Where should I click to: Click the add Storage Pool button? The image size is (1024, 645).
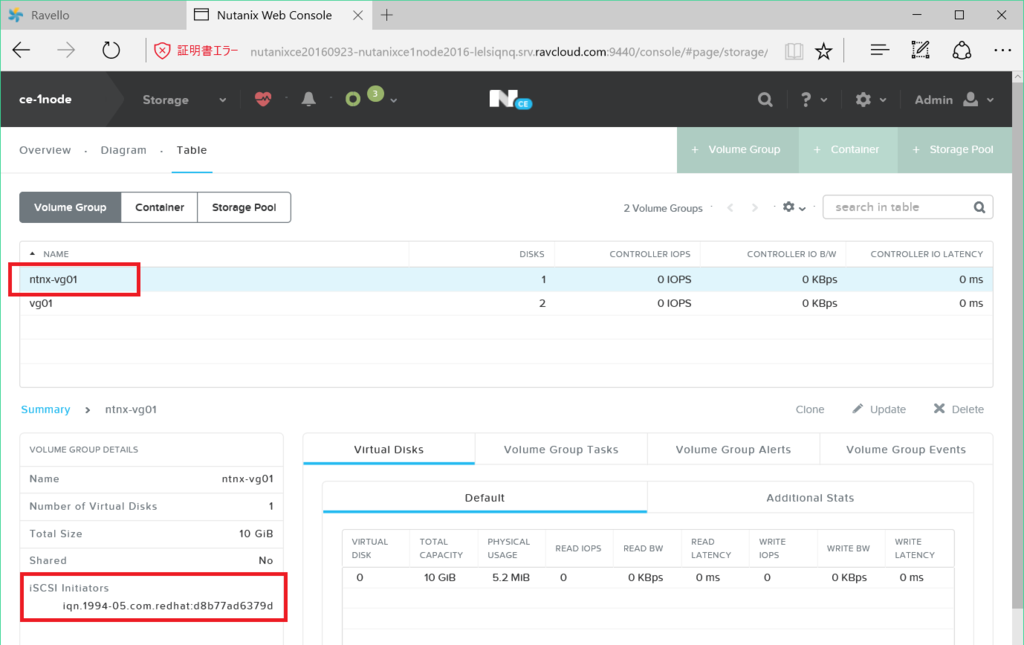tap(954, 149)
